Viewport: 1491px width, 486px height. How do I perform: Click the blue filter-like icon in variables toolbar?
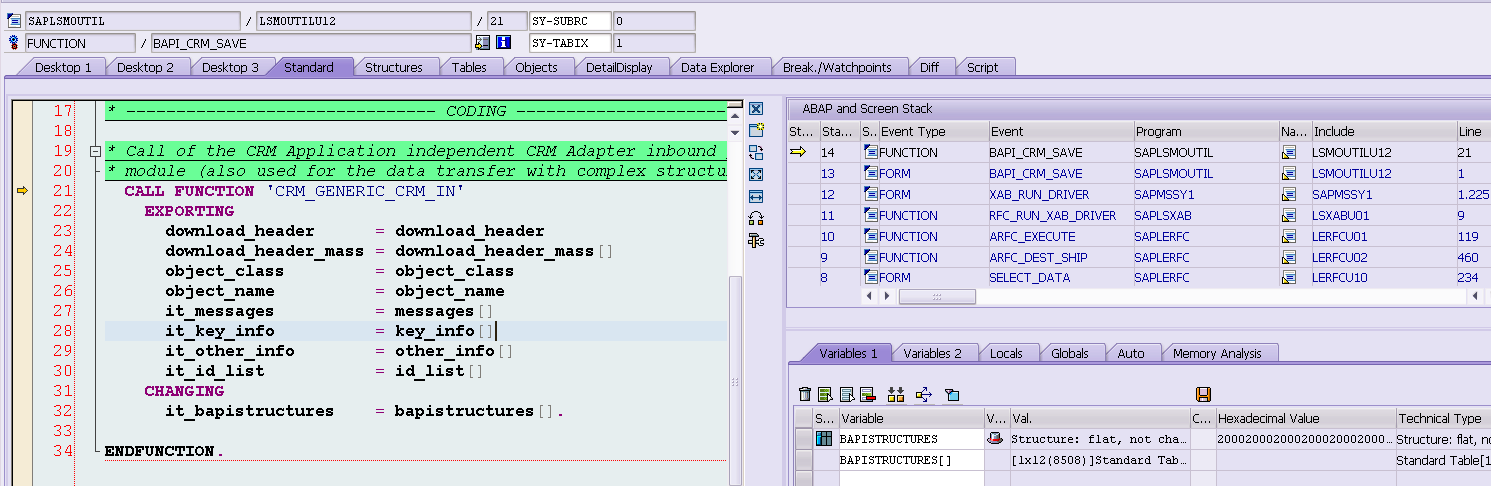951,394
